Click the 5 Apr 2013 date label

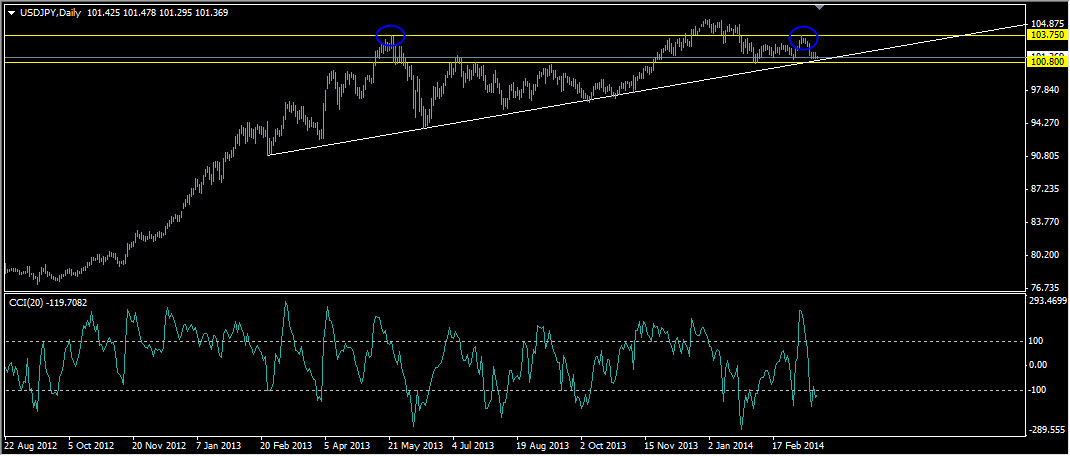(x=348, y=445)
